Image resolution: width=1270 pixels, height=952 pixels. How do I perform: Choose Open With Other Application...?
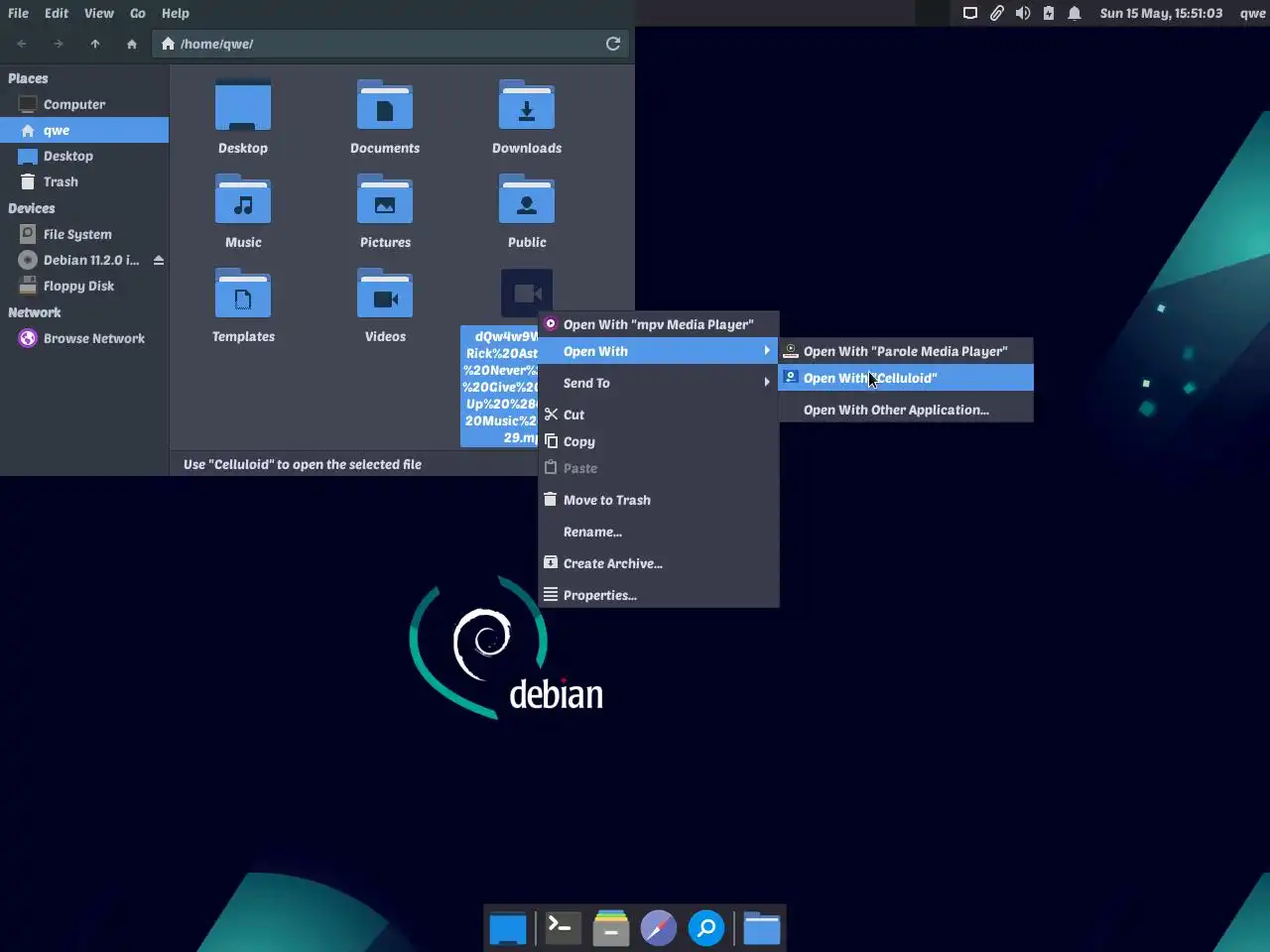[906, 410]
